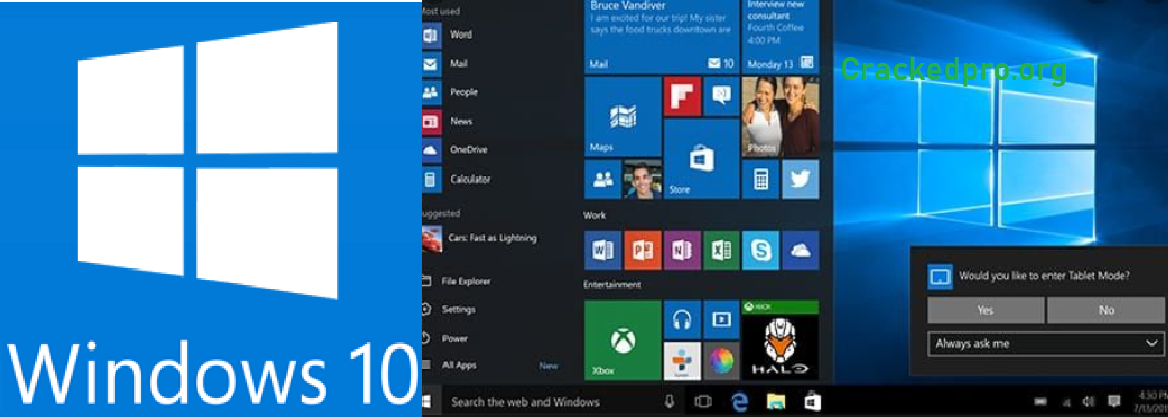1168x417 pixels.
Task: Open the Store tile
Action: (701, 159)
